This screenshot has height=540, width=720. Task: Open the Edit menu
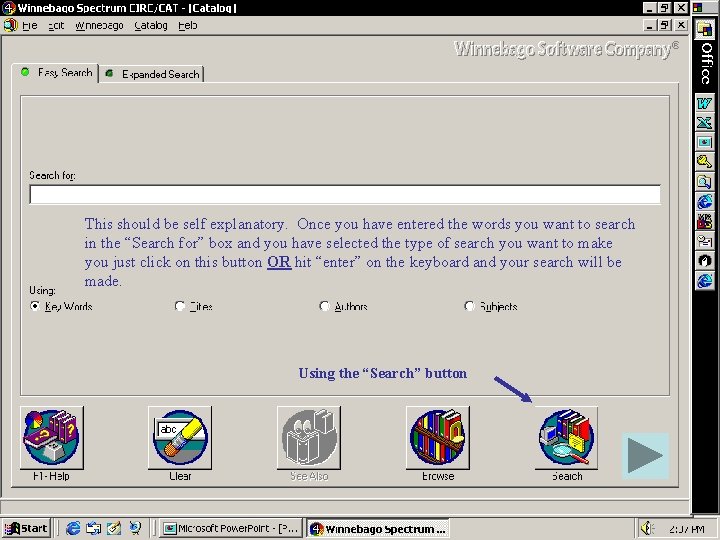point(56,26)
